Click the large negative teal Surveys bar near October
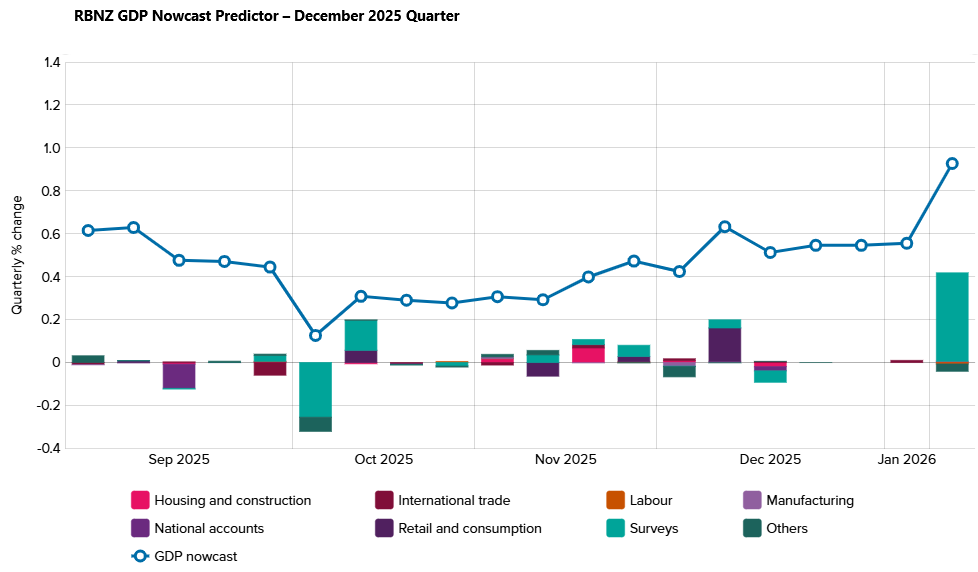 [x=315, y=389]
